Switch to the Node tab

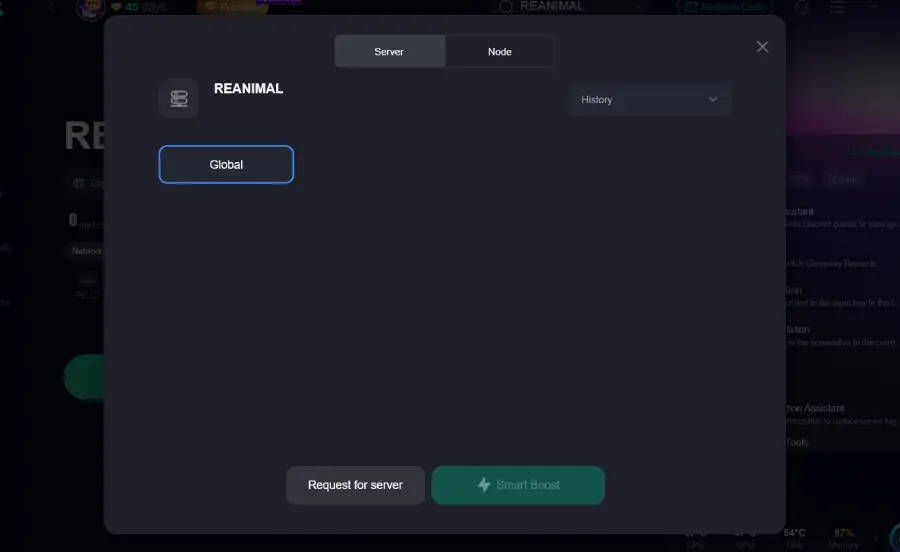coord(499,51)
